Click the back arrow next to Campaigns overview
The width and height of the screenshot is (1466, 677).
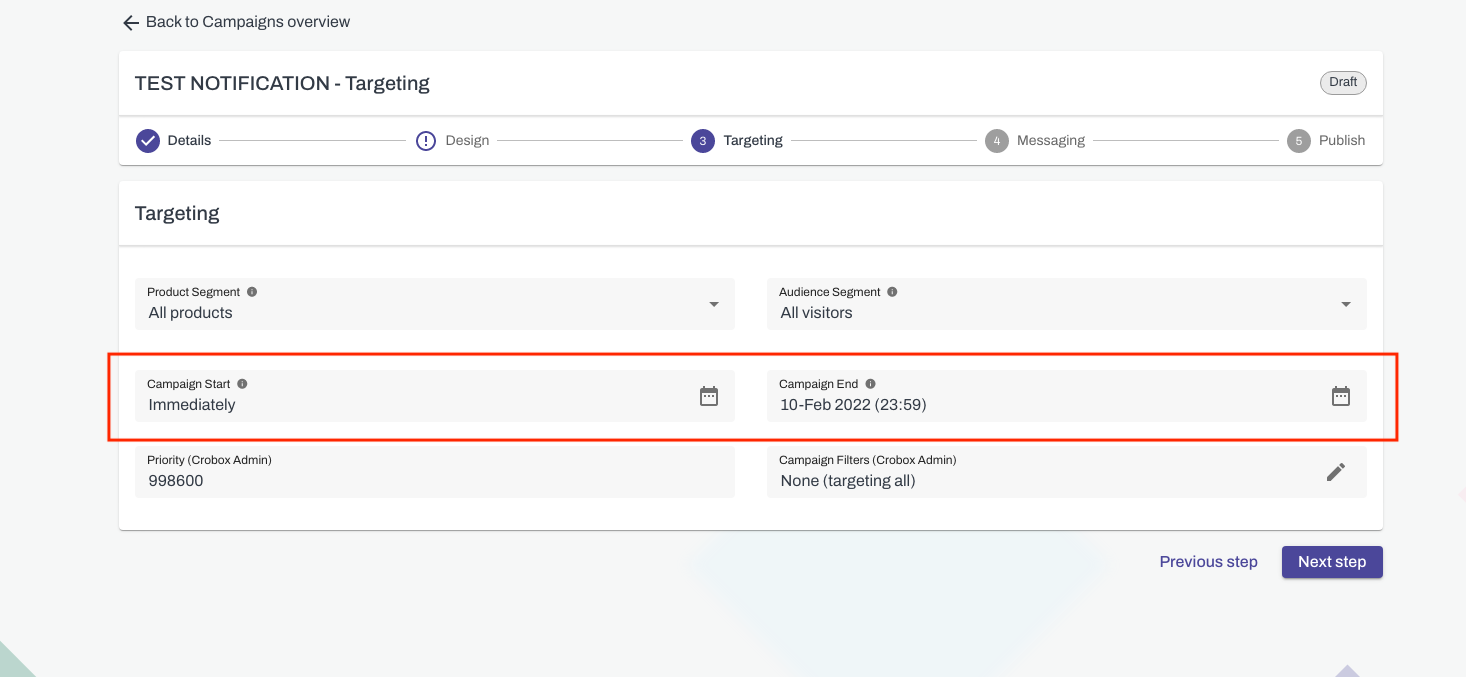coord(130,21)
